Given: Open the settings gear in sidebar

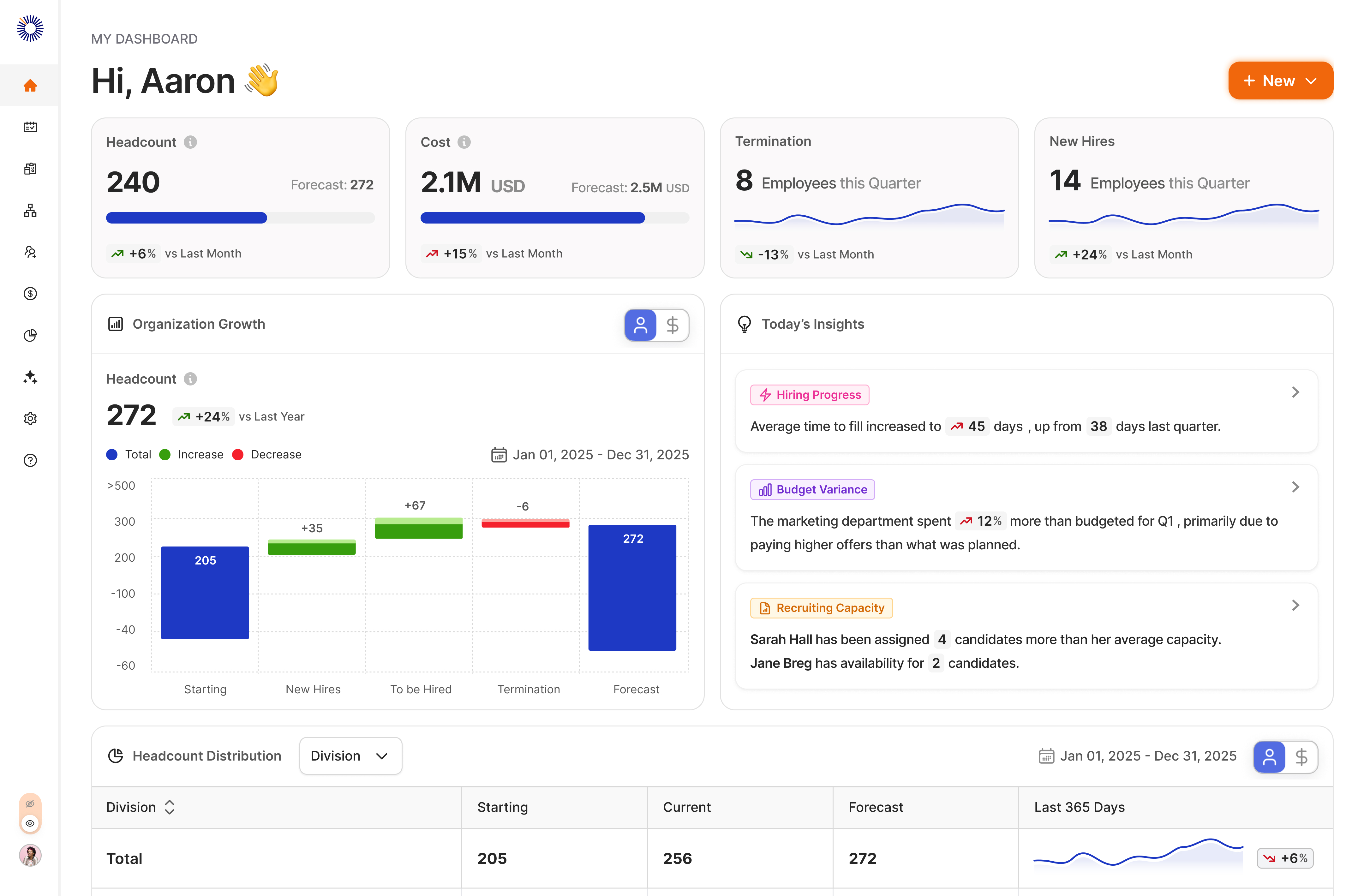Looking at the screenshot, I should 30,419.
